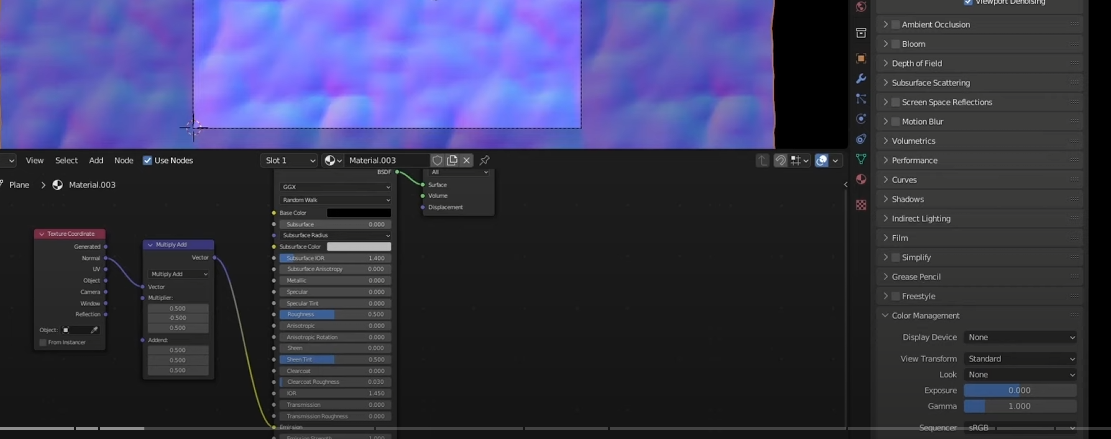Open the Object Data triangle tab
This screenshot has width=1111, height=439.
(x=861, y=159)
